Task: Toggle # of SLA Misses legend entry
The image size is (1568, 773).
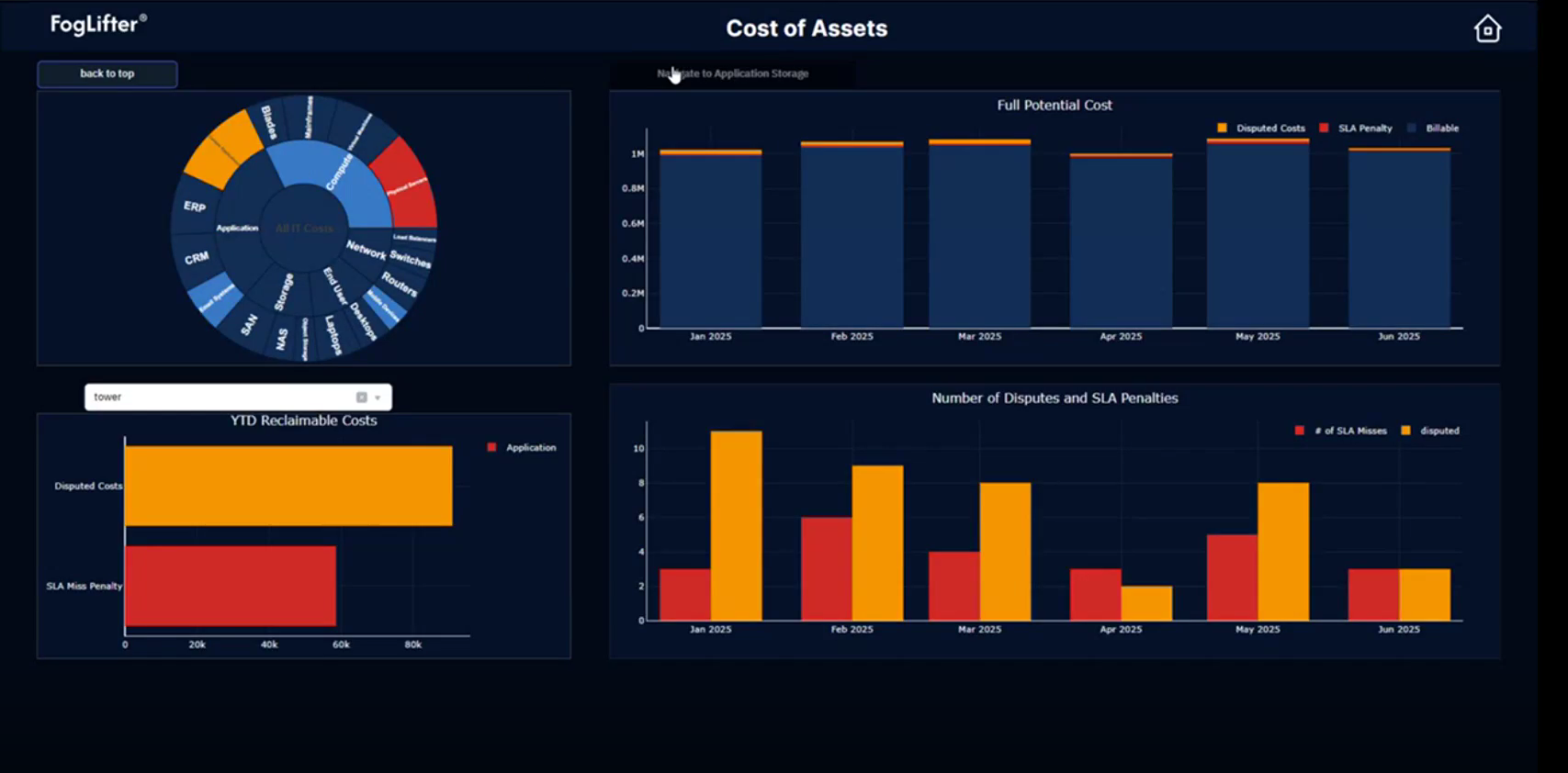Action: pyautogui.click(x=1341, y=431)
